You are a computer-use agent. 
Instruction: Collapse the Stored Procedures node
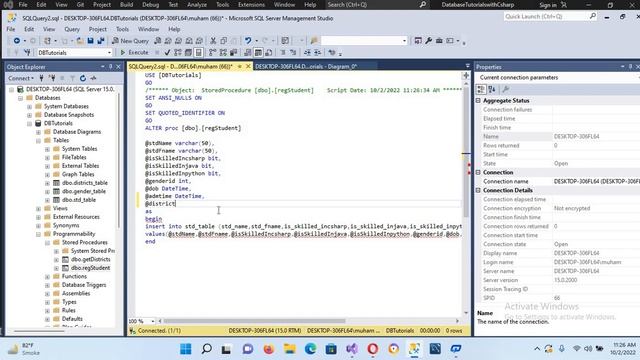[x=47, y=242]
